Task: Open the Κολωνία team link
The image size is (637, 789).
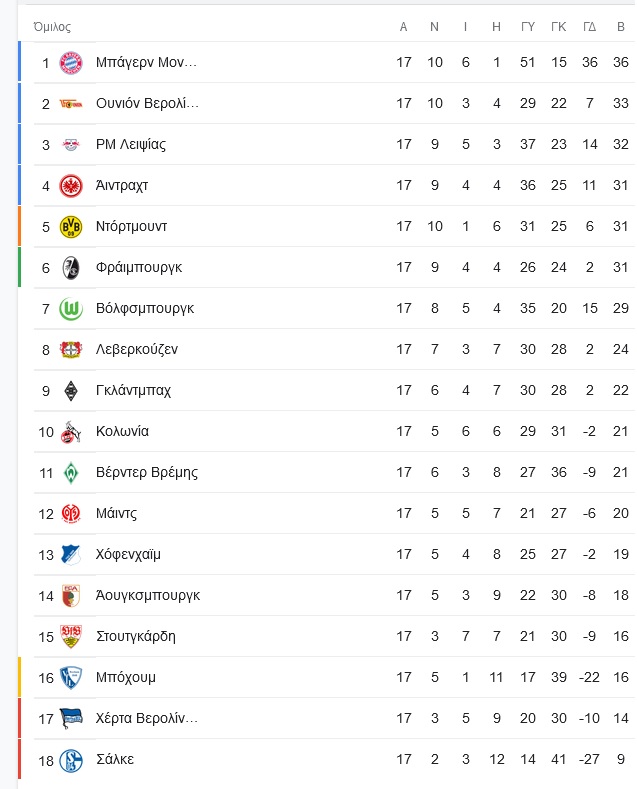Action: (x=122, y=431)
